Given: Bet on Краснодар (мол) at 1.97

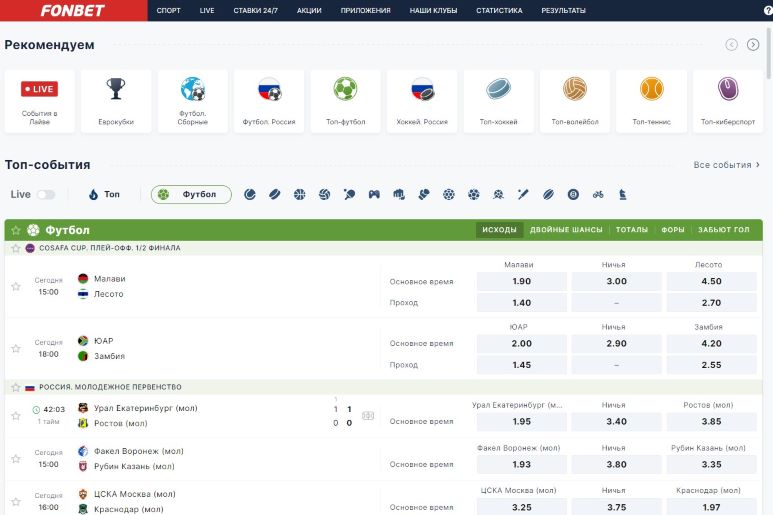Looking at the screenshot, I should 711,507.
